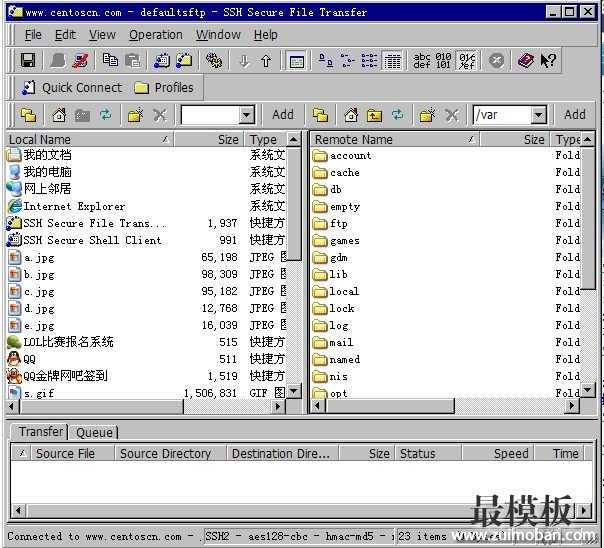Go to remote home directory
Screen dimensions: 604x548
coord(351,115)
